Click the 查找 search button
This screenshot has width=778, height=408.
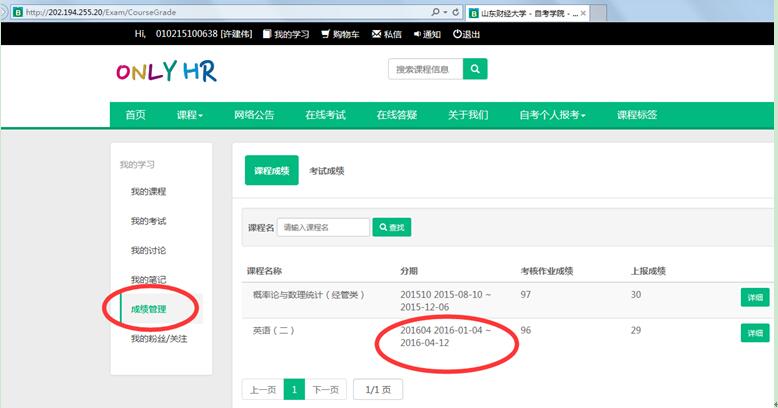391,228
